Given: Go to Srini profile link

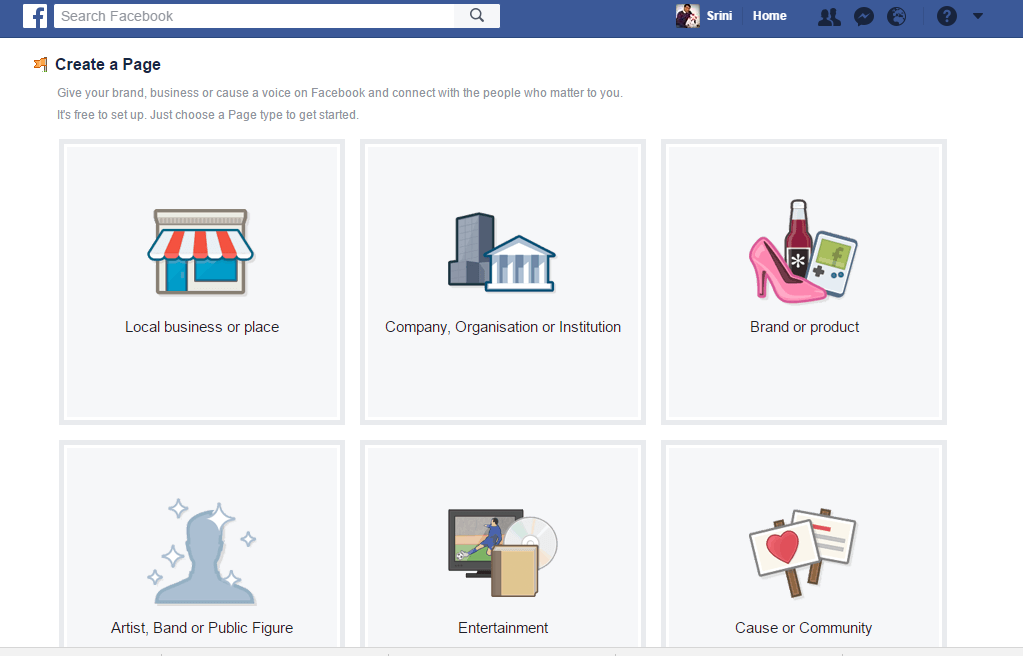Looking at the screenshot, I should pyautogui.click(x=719, y=16).
